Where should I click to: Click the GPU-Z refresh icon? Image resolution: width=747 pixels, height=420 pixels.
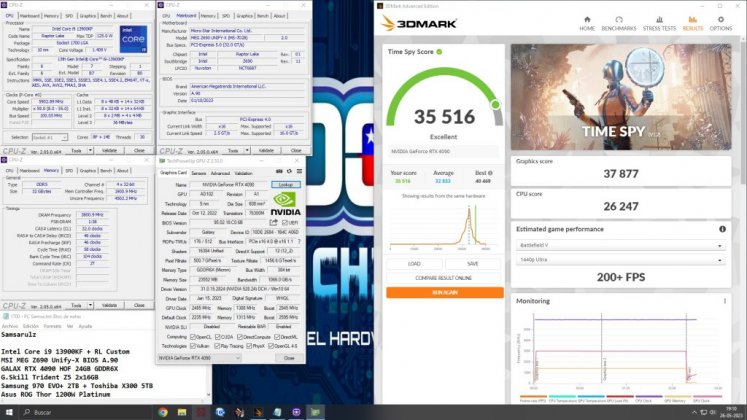coord(289,171)
